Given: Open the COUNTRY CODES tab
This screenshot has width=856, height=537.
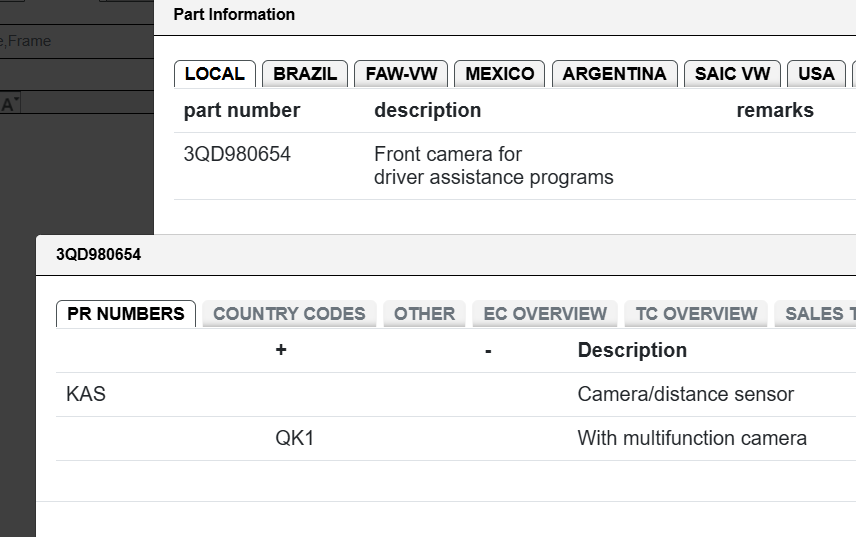Looking at the screenshot, I should pos(289,314).
